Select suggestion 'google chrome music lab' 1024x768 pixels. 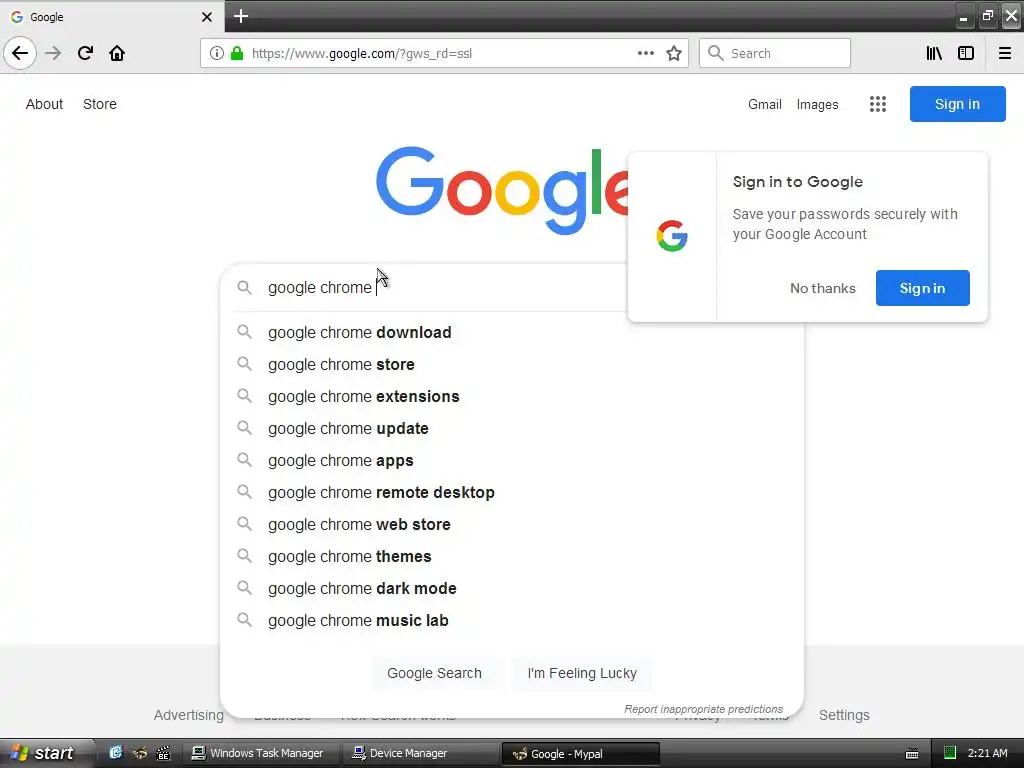(512, 620)
